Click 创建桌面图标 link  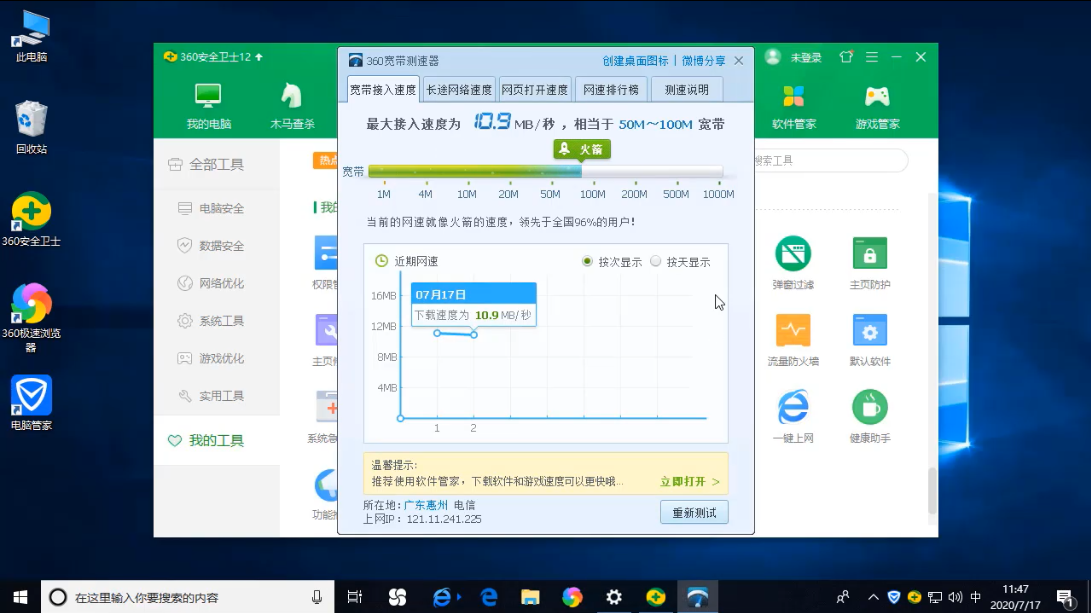[635, 61]
